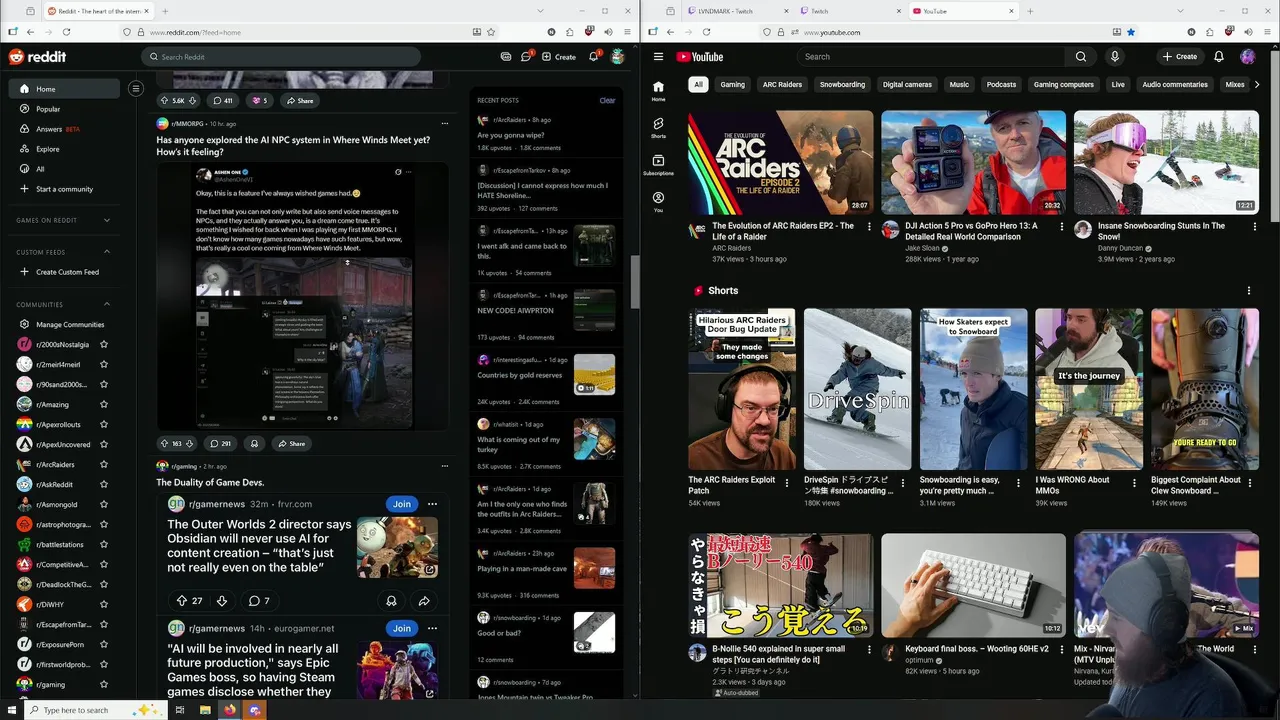
Task: Click YouTube Create button
Action: tap(1180, 57)
